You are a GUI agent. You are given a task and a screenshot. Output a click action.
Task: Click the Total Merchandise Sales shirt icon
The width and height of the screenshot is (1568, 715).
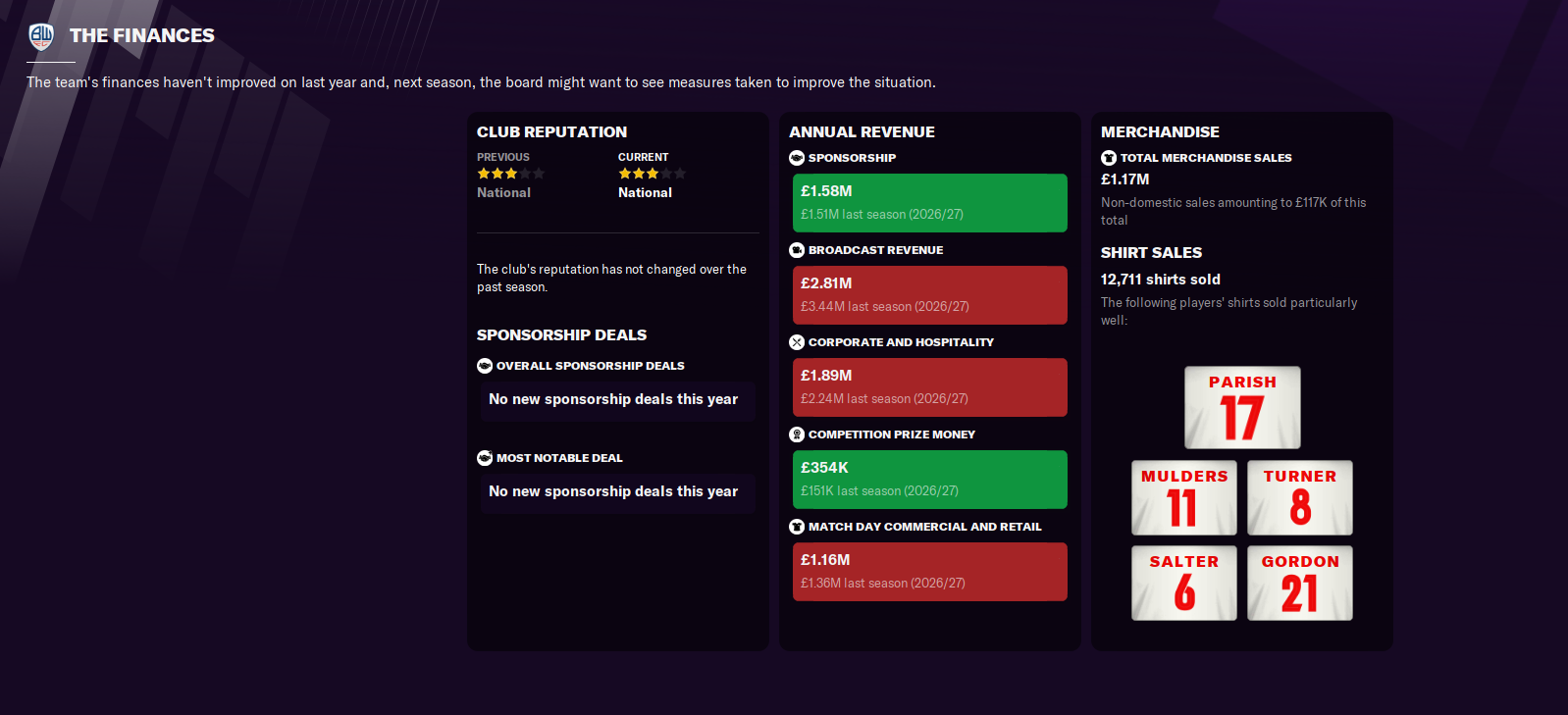point(1109,158)
